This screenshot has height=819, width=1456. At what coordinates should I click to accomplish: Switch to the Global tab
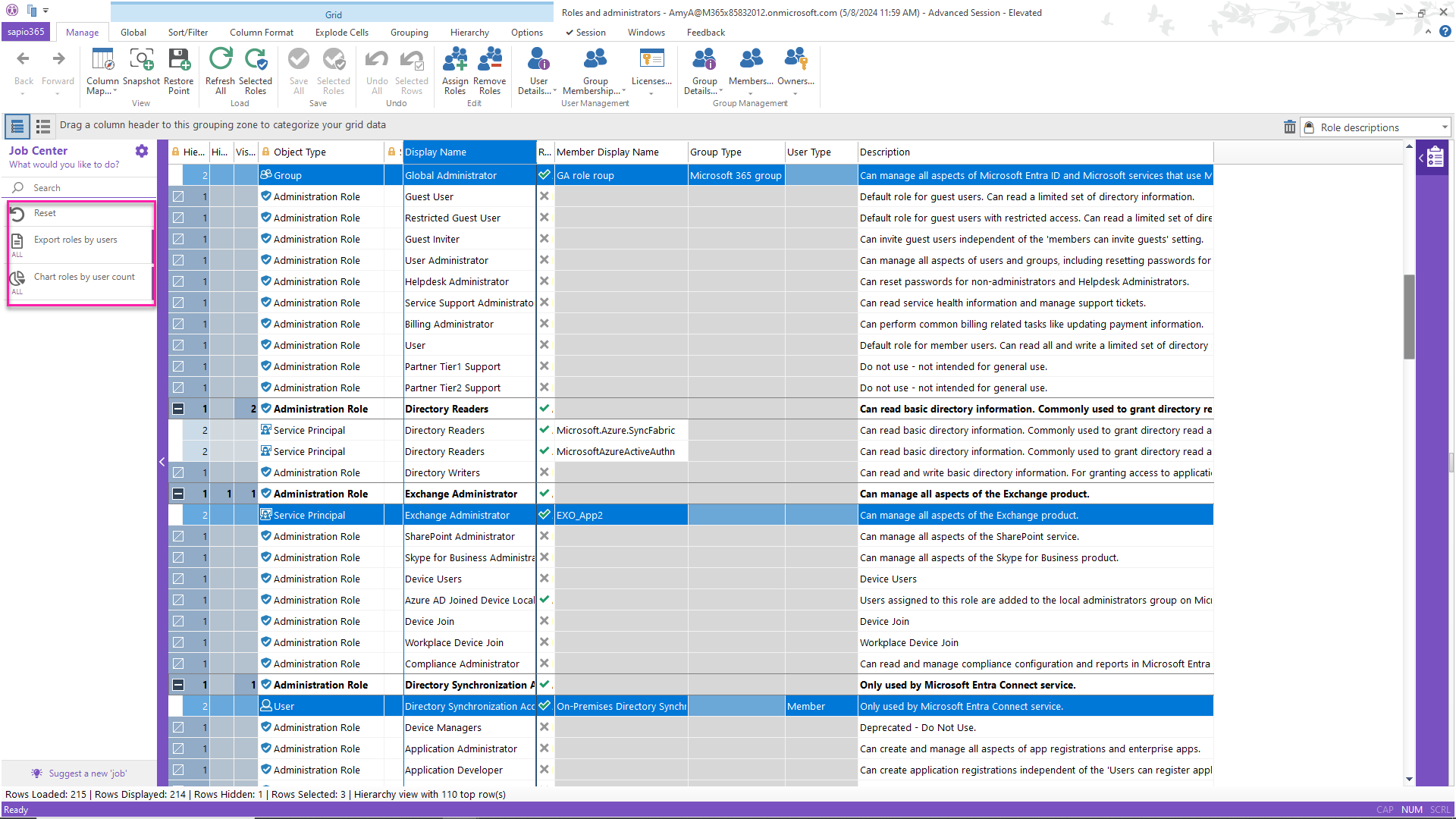133,33
